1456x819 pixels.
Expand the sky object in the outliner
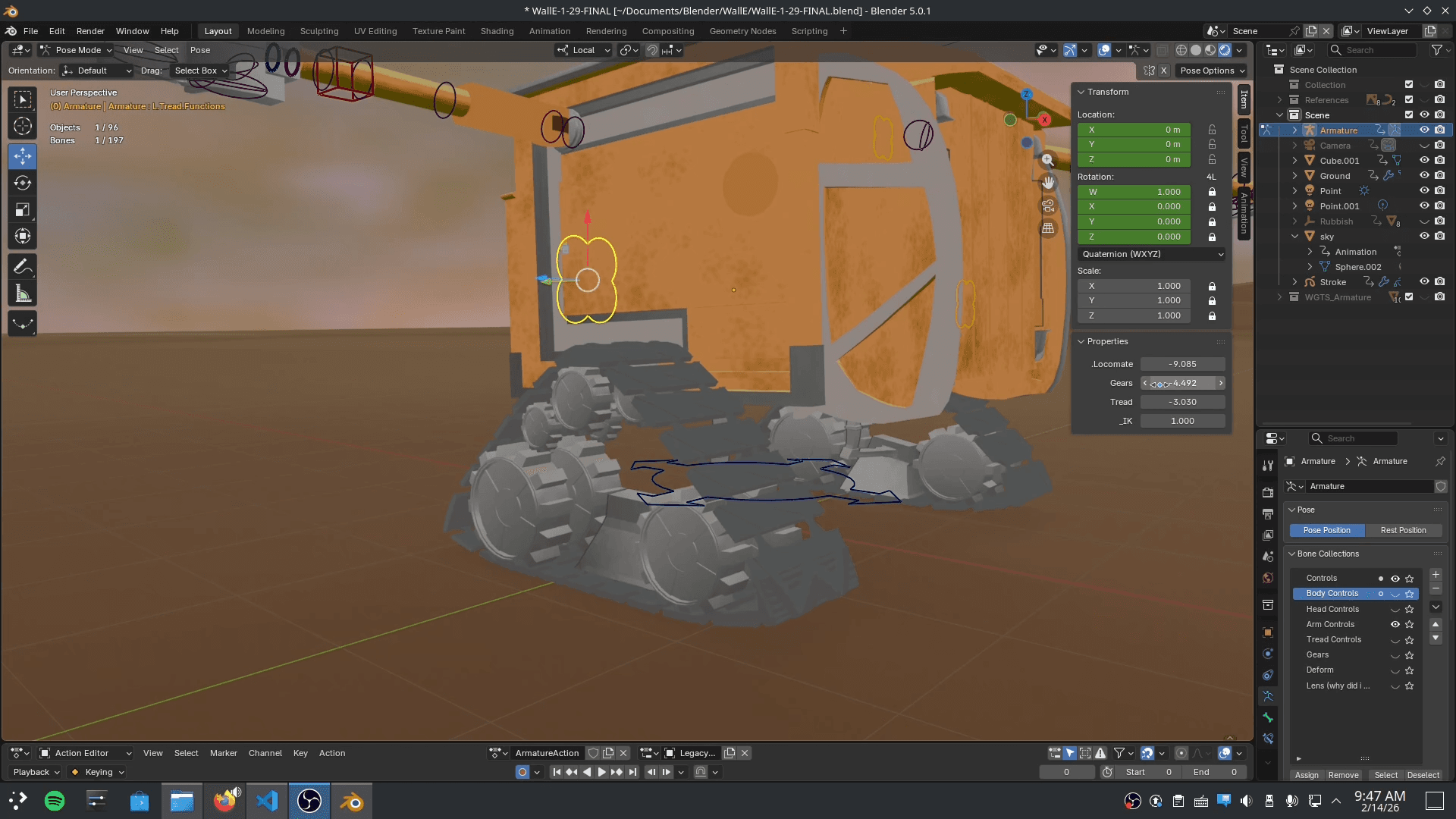[x=1294, y=236]
